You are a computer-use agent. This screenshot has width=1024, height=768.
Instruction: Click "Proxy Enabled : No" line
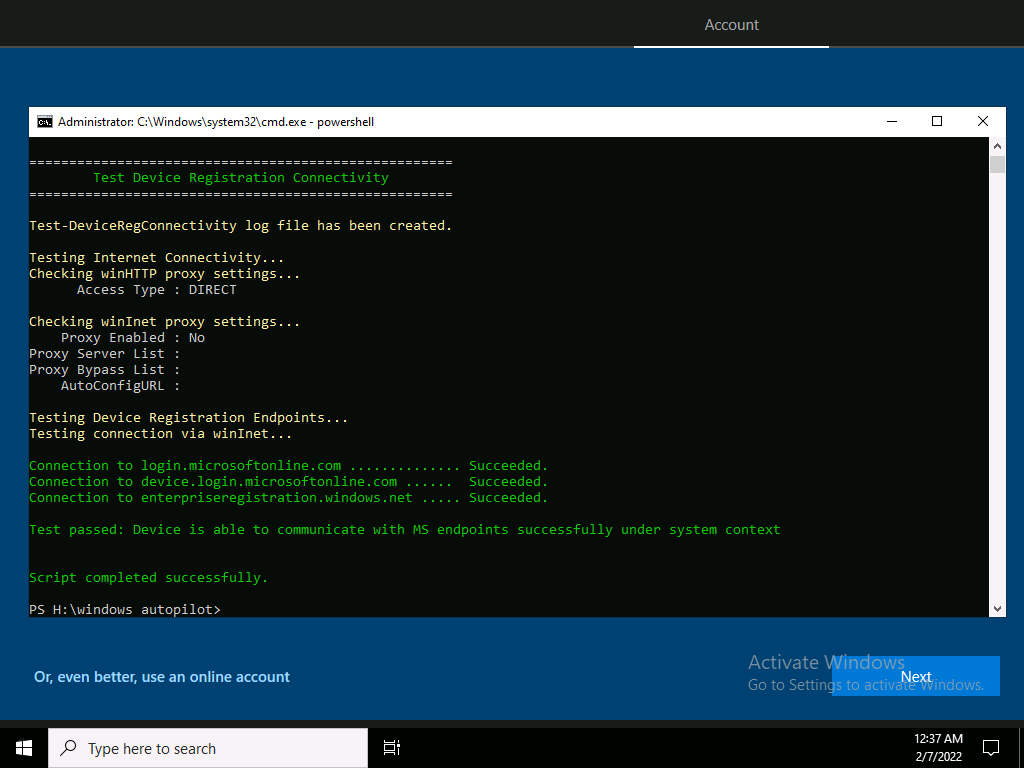click(133, 338)
